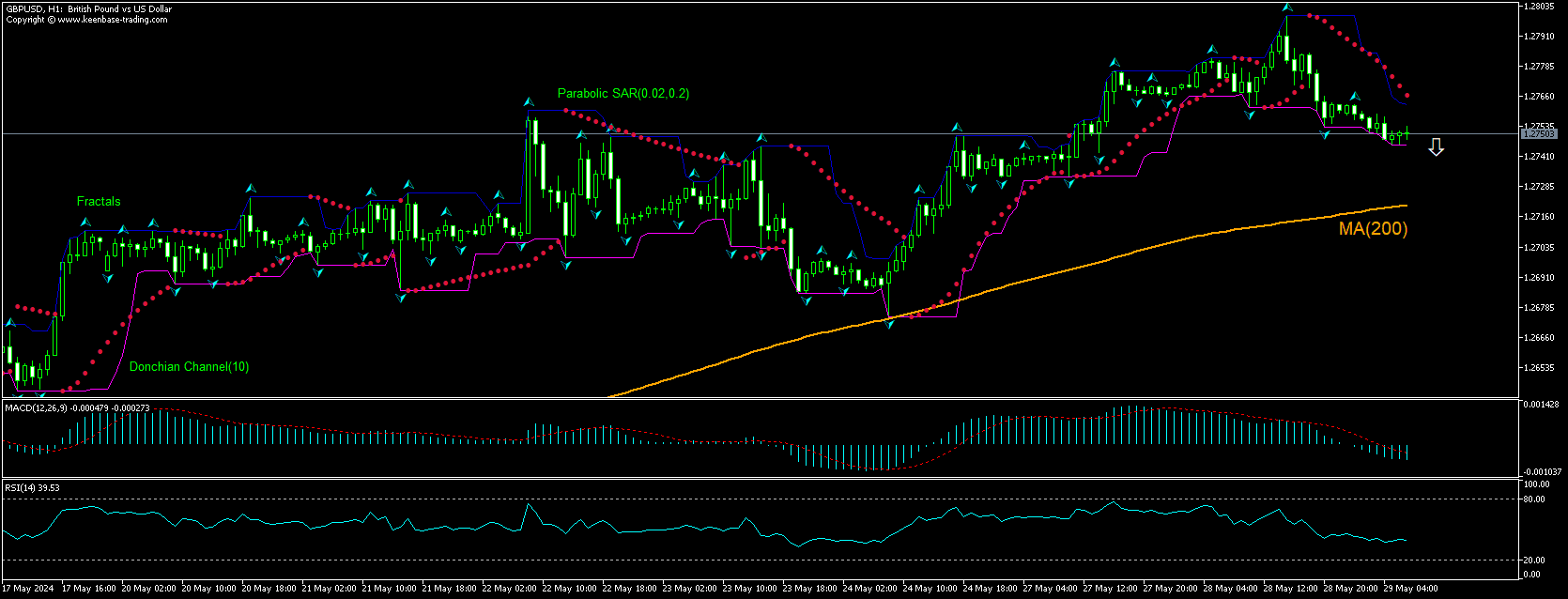Click the 1.27785 price axis value
1568x599 pixels.
[x=1539, y=67]
